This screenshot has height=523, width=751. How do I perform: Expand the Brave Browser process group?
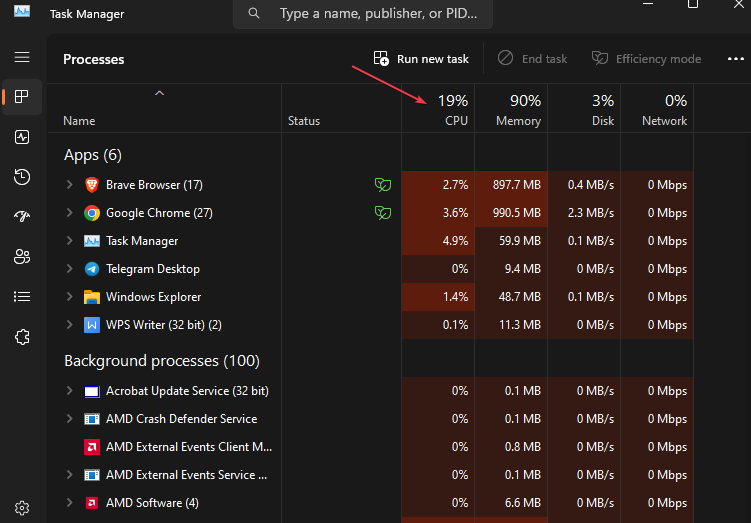69,185
